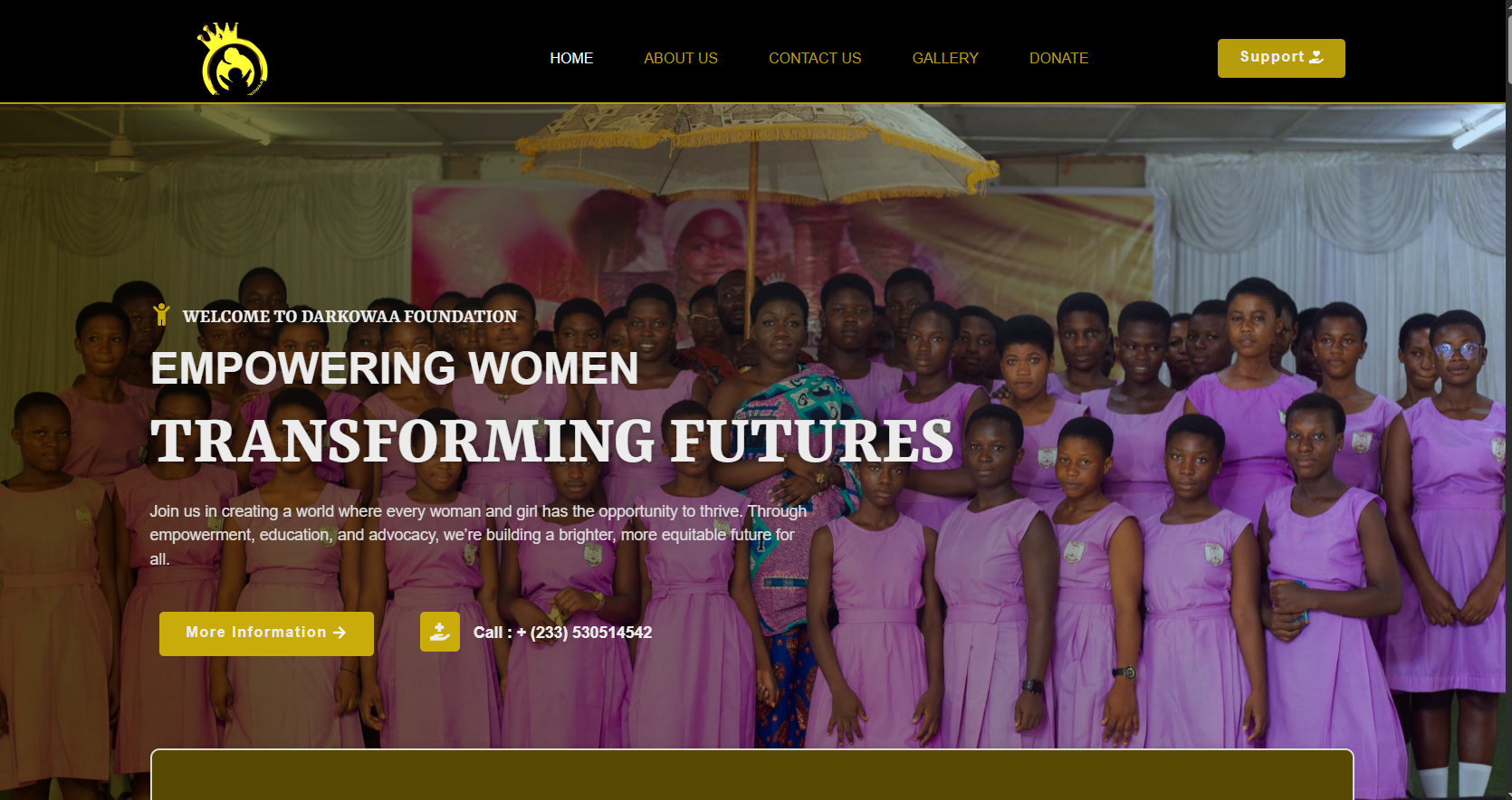The height and width of the screenshot is (800, 1512).
Task: Click the arrow icon on More Information
Action: pos(340,633)
